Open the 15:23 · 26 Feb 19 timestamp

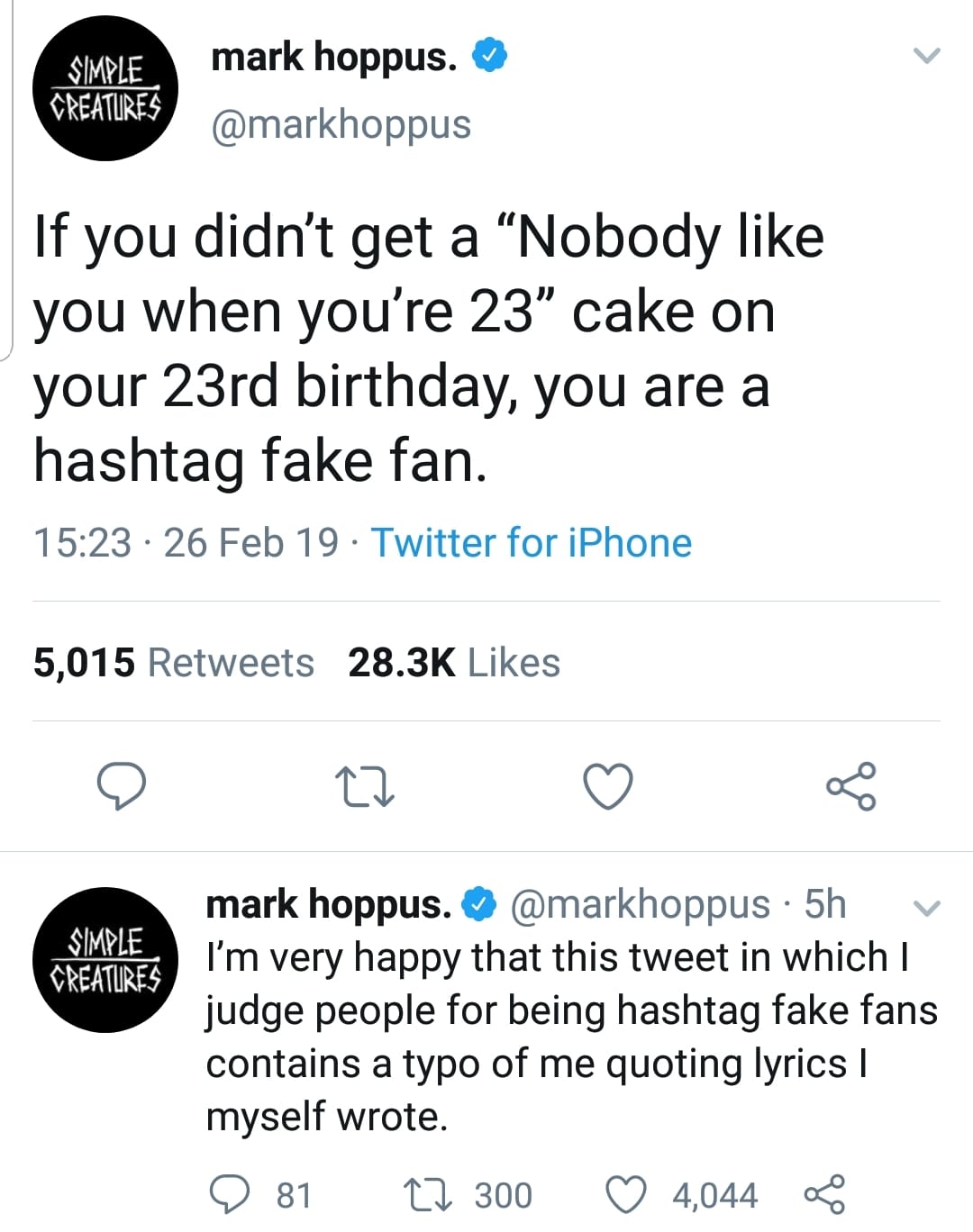(186, 543)
